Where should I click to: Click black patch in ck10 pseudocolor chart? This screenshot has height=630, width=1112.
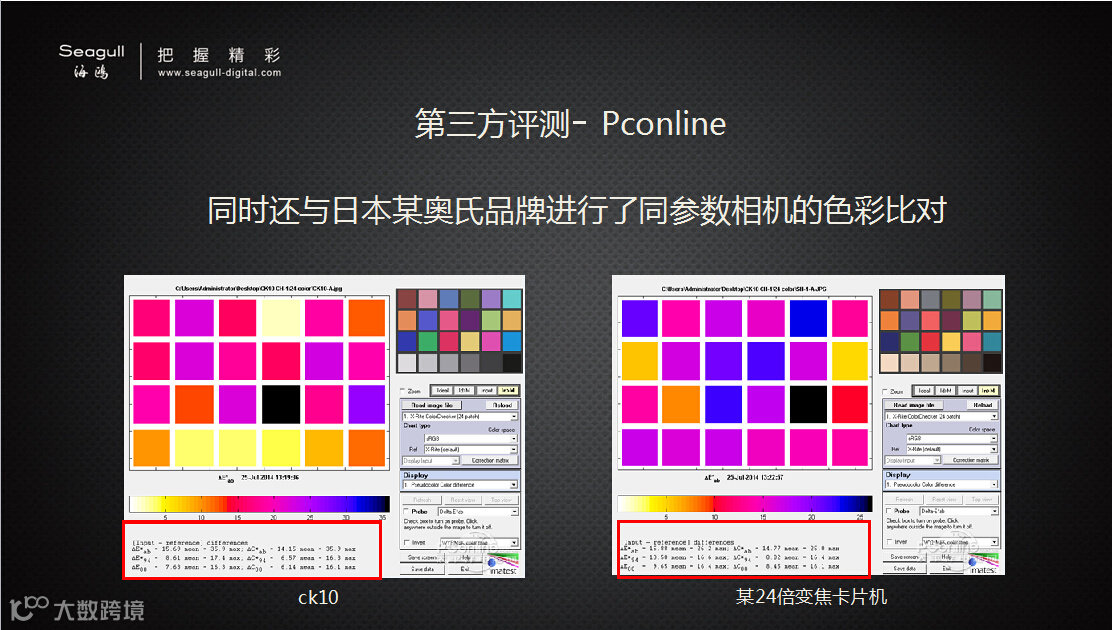tap(281, 404)
